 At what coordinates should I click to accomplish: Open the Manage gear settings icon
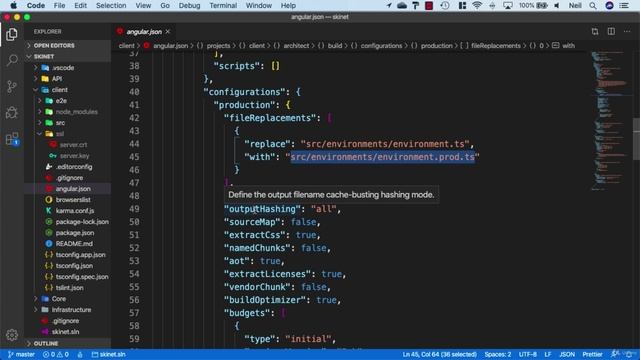pos(12,335)
